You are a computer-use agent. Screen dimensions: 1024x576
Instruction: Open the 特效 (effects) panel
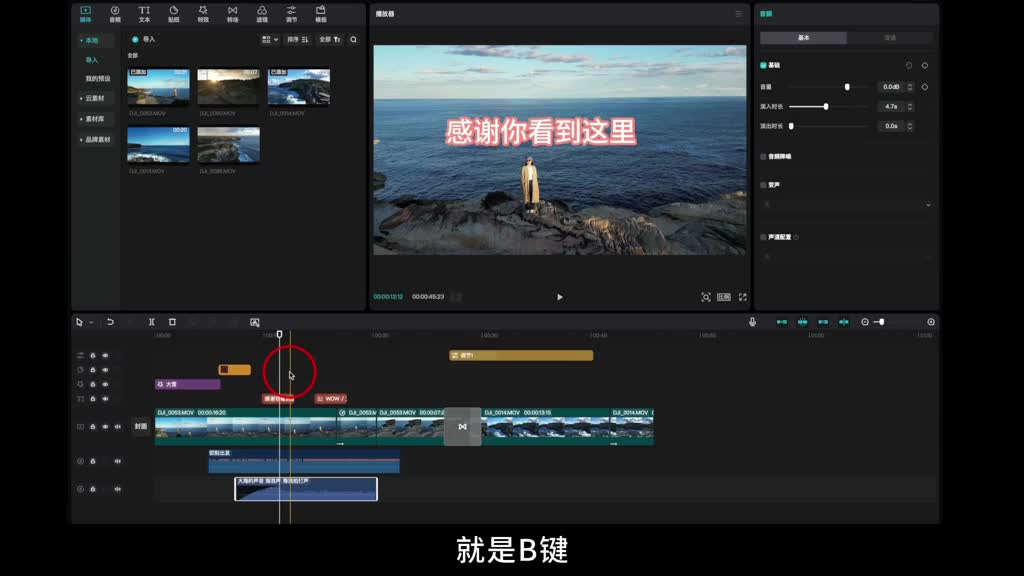pyautogui.click(x=203, y=13)
